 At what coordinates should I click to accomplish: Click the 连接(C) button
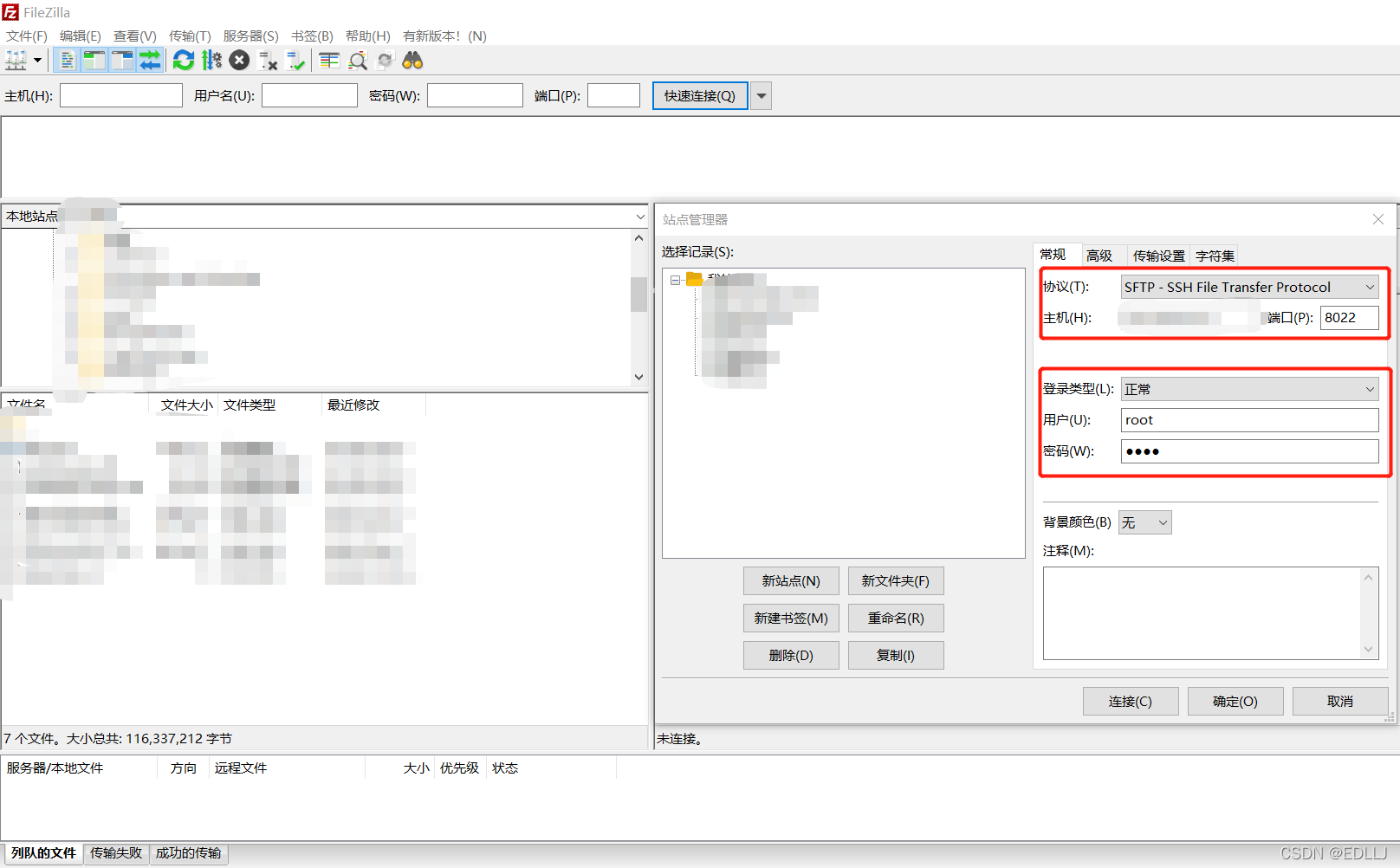pyautogui.click(x=1131, y=702)
